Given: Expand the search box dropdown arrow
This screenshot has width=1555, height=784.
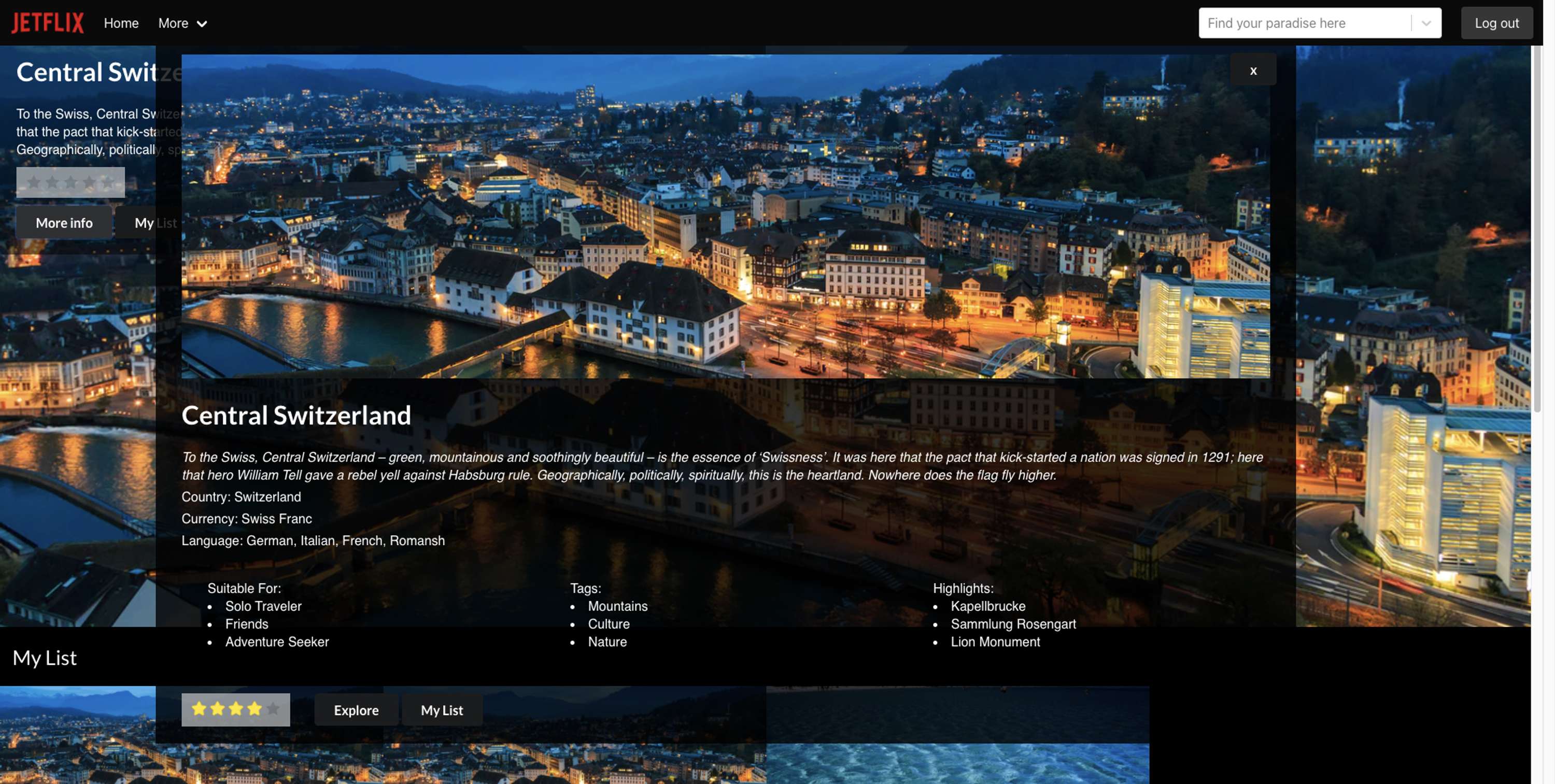Looking at the screenshot, I should tap(1426, 23).
